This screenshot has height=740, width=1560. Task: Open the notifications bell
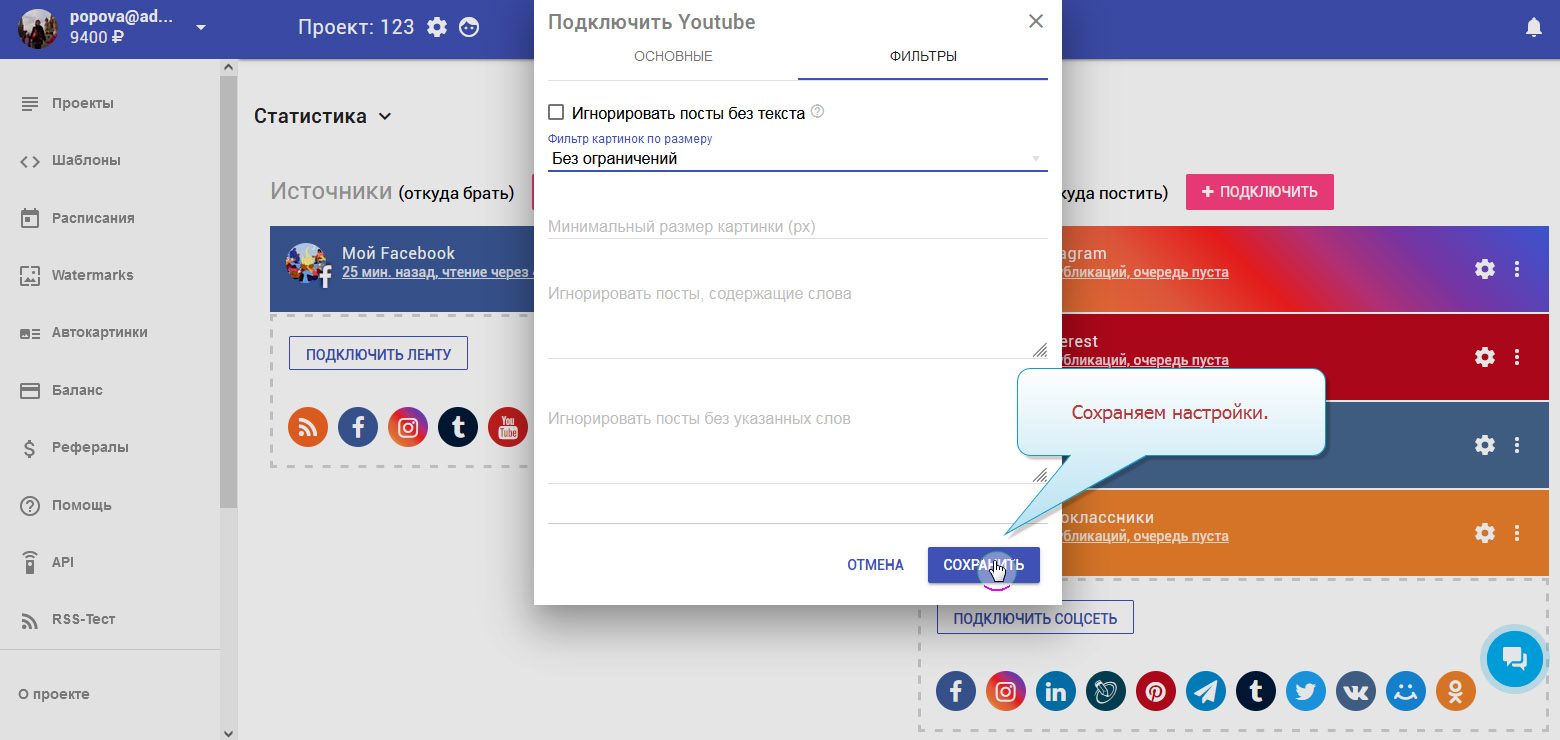pos(1534,28)
